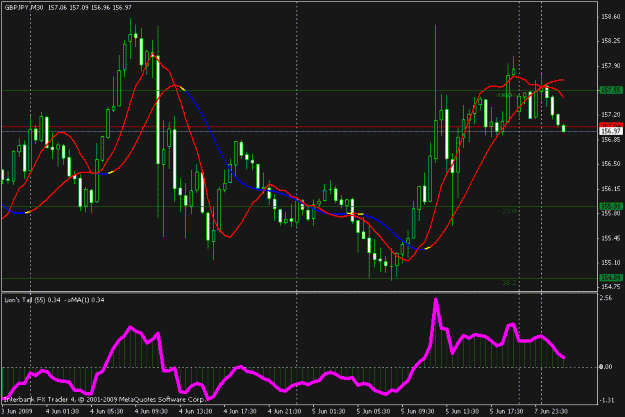This screenshot has width=625, height=417.
Task: Click the 23.6 Fibonacci level label
Action: click(x=508, y=211)
